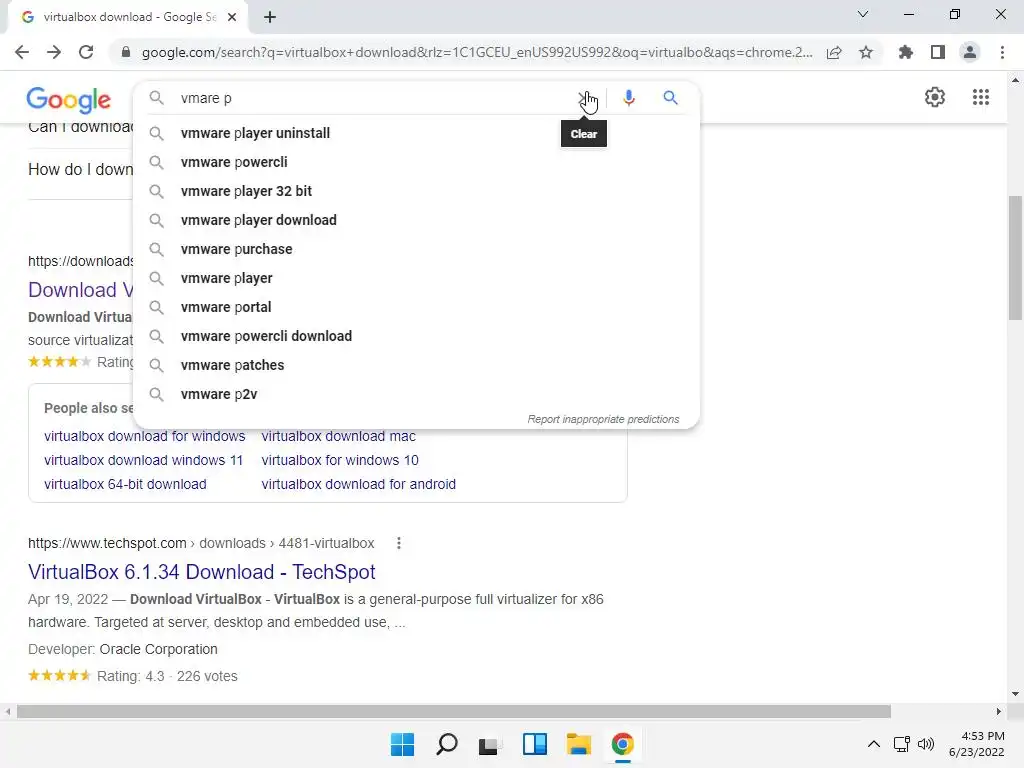The image size is (1024, 768).
Task: Open tab search chevron
Action: pyautogui.click(x=863, y=14)
